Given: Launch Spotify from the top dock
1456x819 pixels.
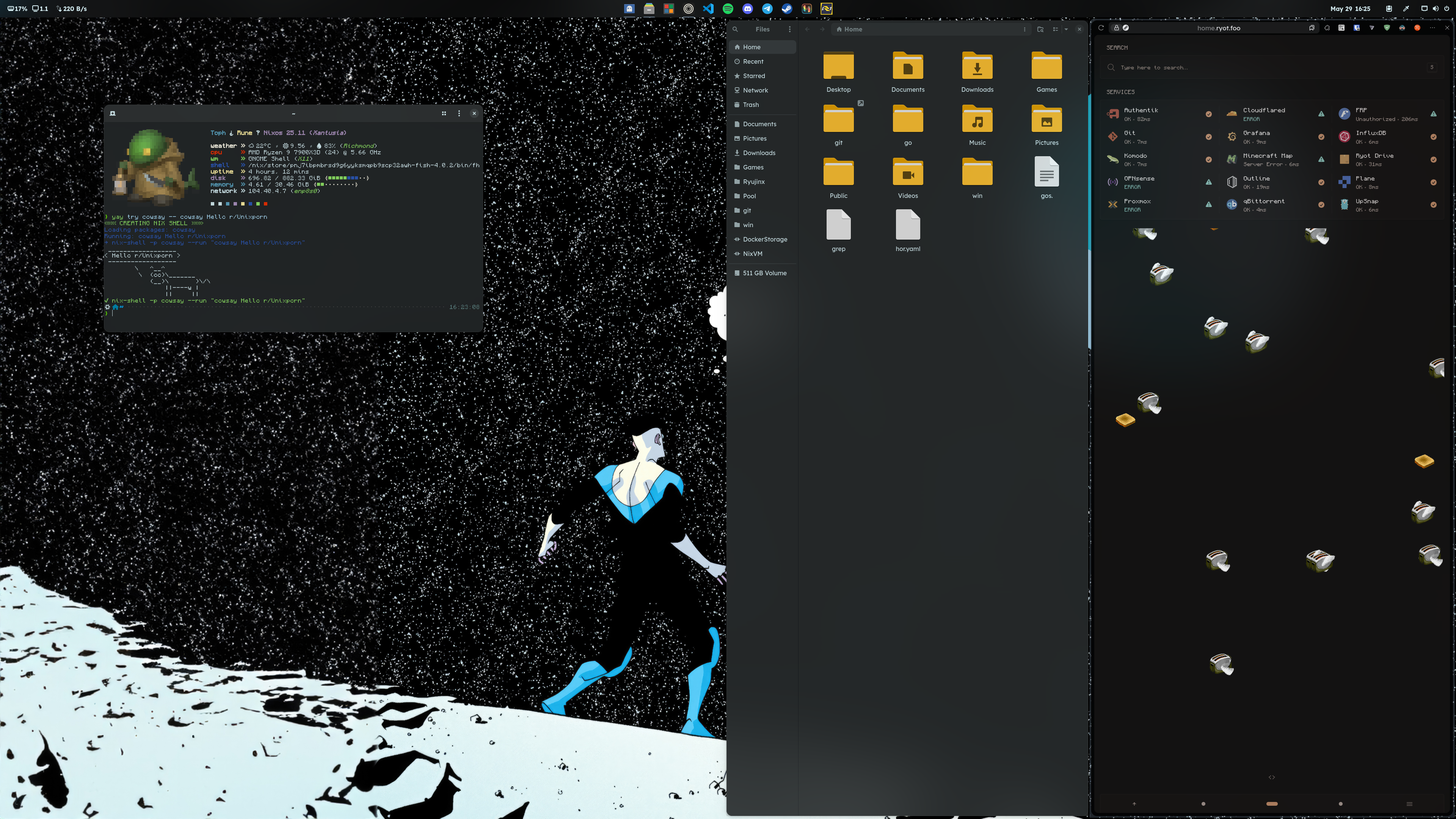Looking at the screenshot, I should click(x=728, y=8).
